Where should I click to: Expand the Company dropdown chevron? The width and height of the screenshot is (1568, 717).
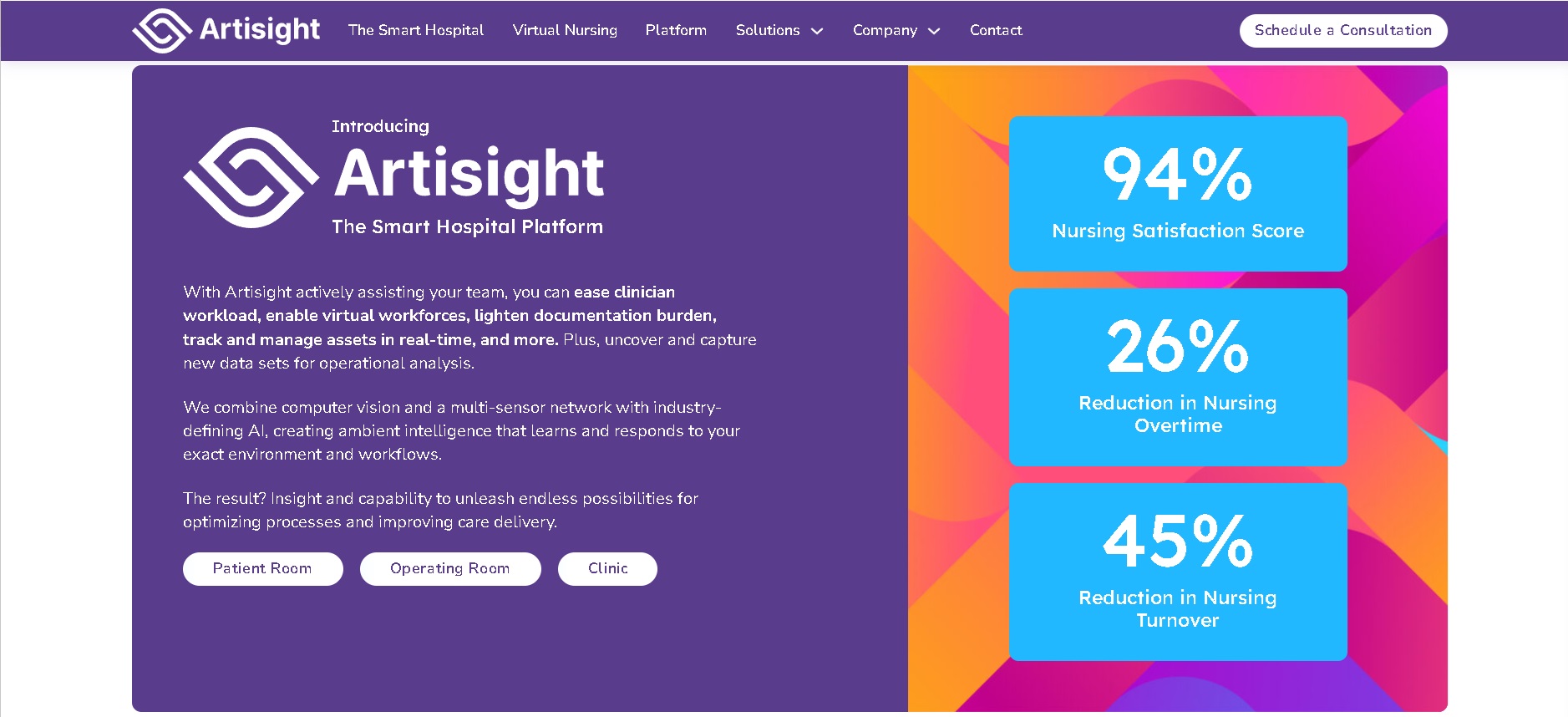(x=934, y=31)
